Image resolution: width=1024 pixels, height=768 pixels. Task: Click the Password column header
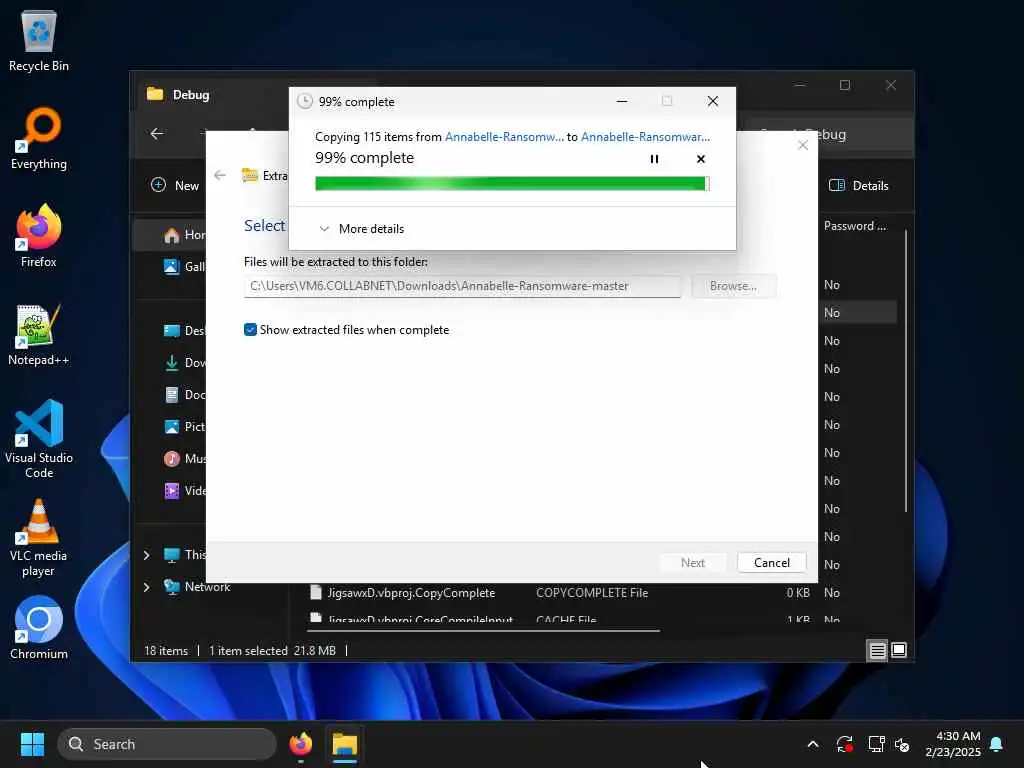854,226
